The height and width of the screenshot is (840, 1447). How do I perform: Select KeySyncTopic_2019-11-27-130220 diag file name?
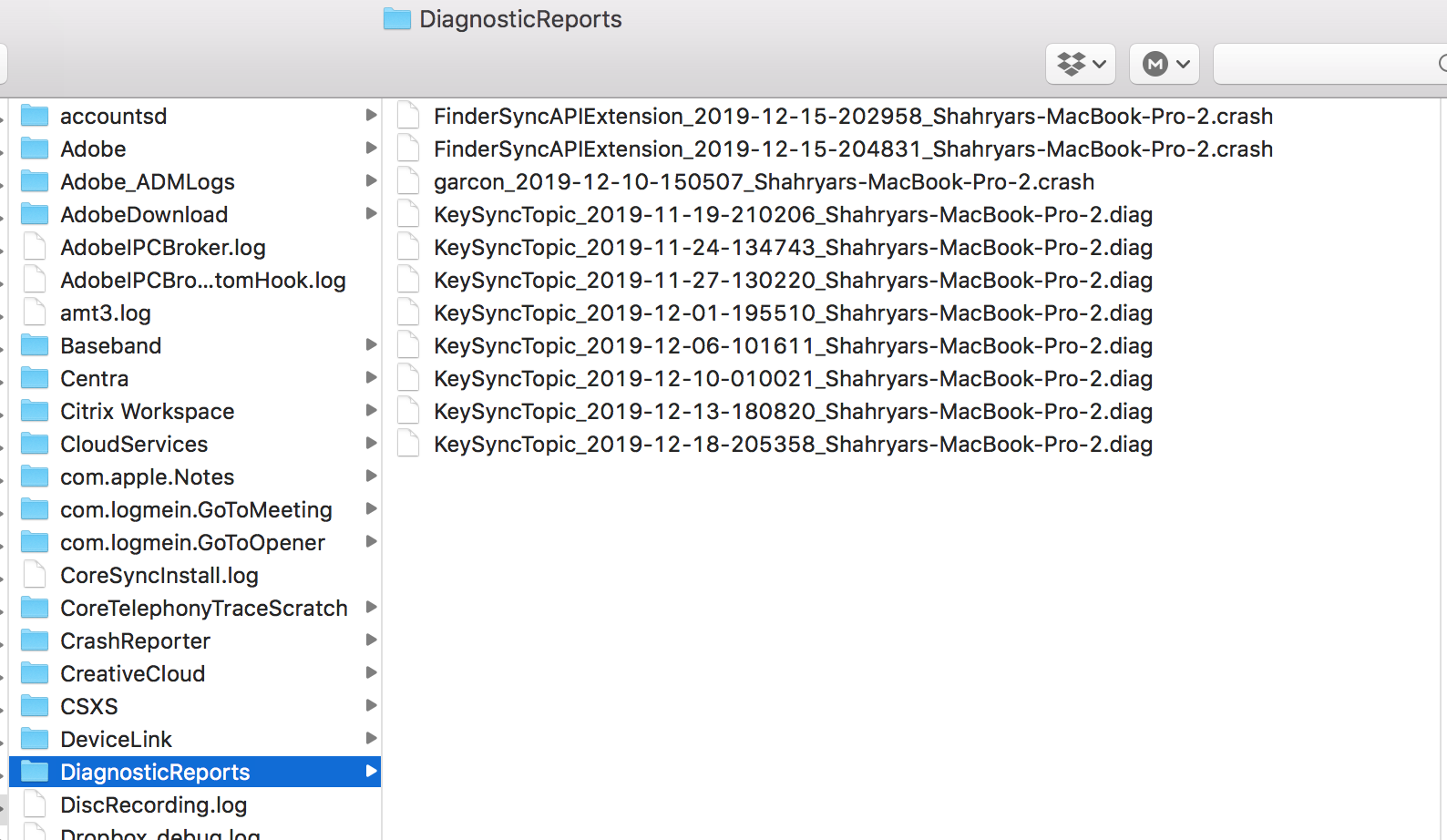793,281
